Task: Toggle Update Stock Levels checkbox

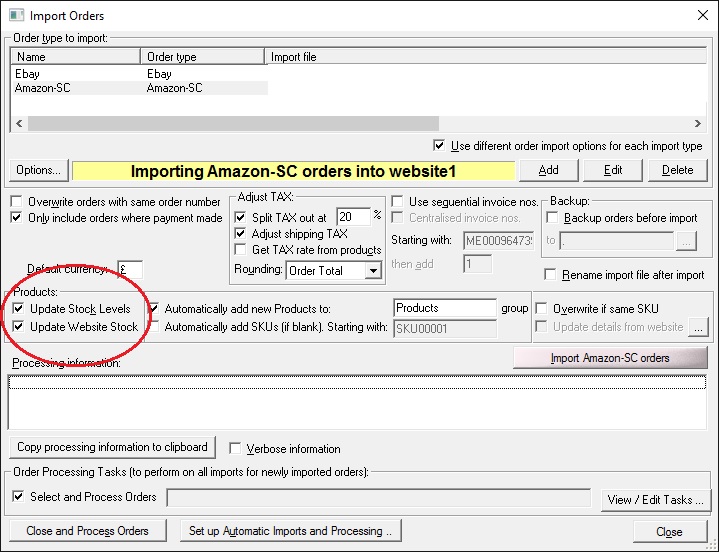Action: click(x=18, y=308)
